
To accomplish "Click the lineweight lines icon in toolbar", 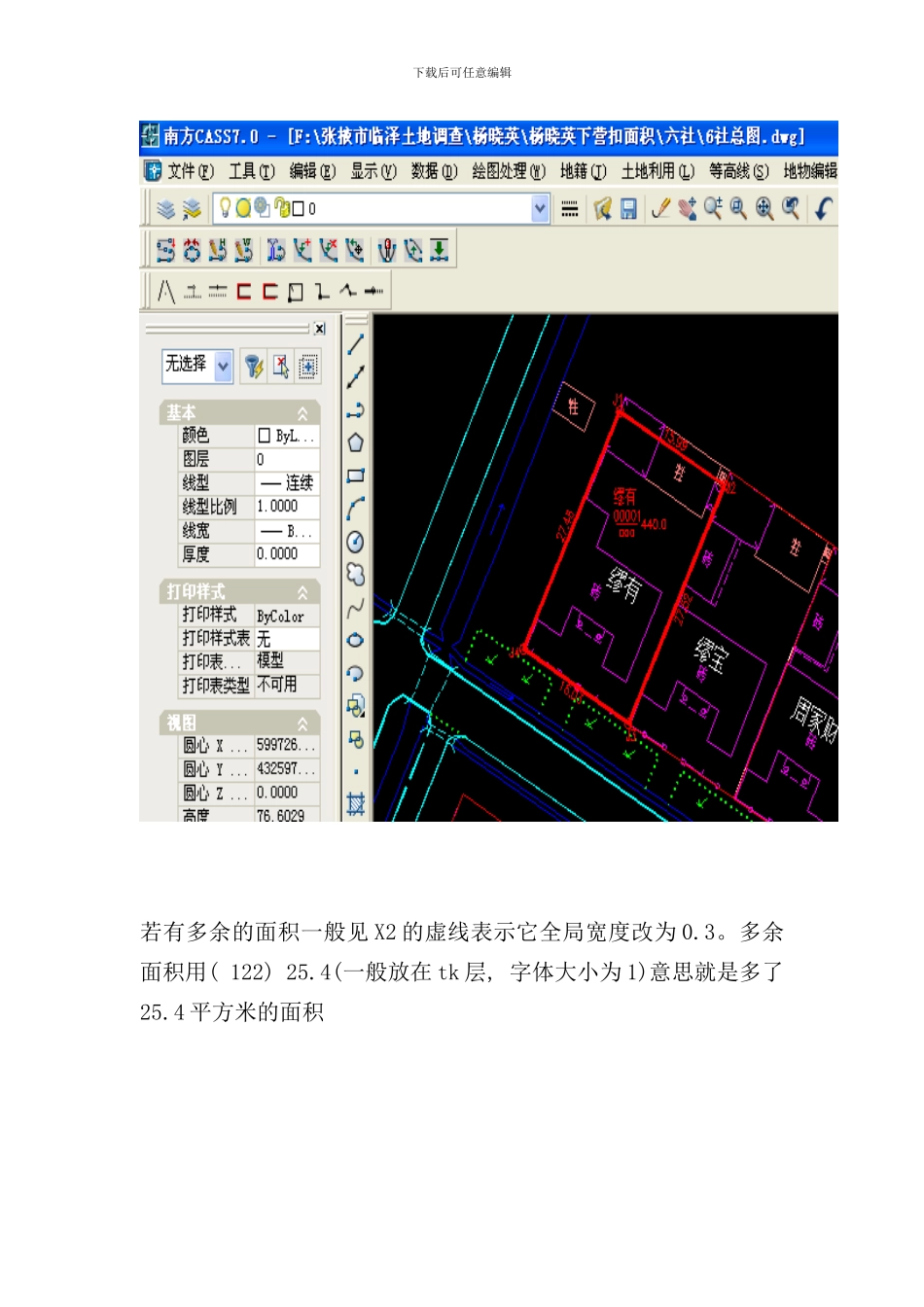I will point(570,208).
